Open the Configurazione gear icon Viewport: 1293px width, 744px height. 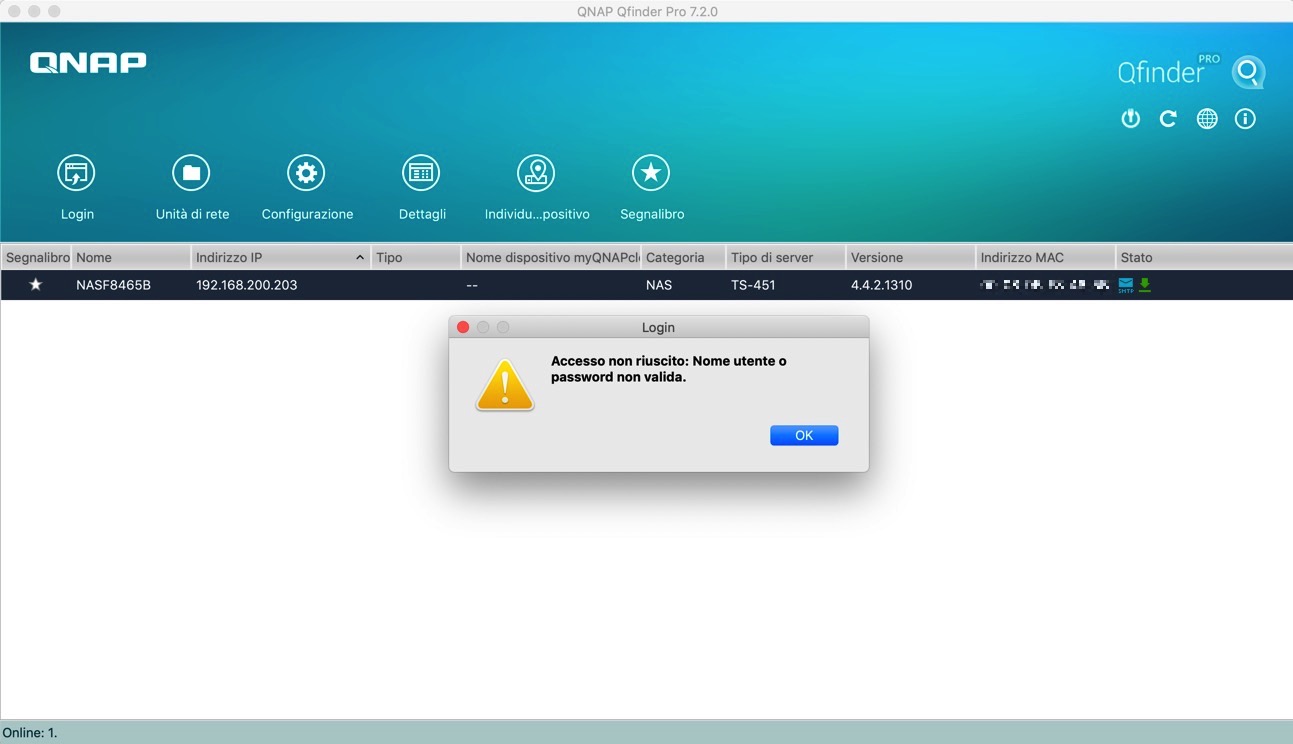pos(306,174)
